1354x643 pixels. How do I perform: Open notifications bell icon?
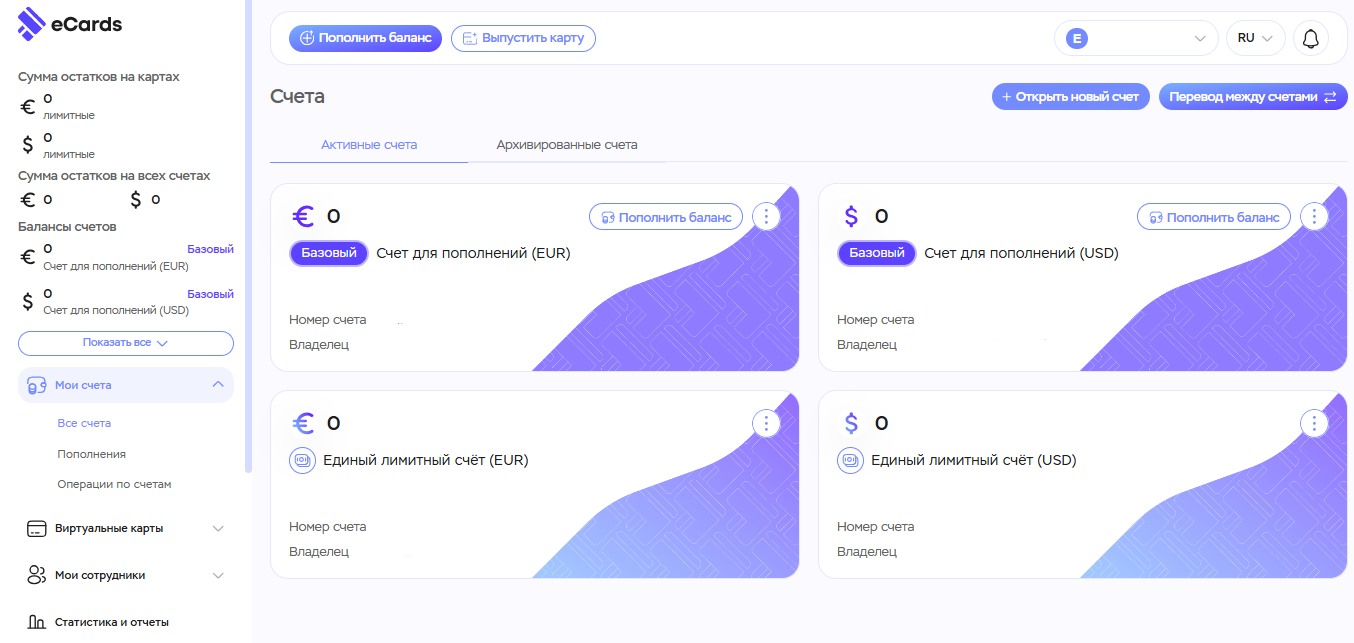tap(1310, 38)
